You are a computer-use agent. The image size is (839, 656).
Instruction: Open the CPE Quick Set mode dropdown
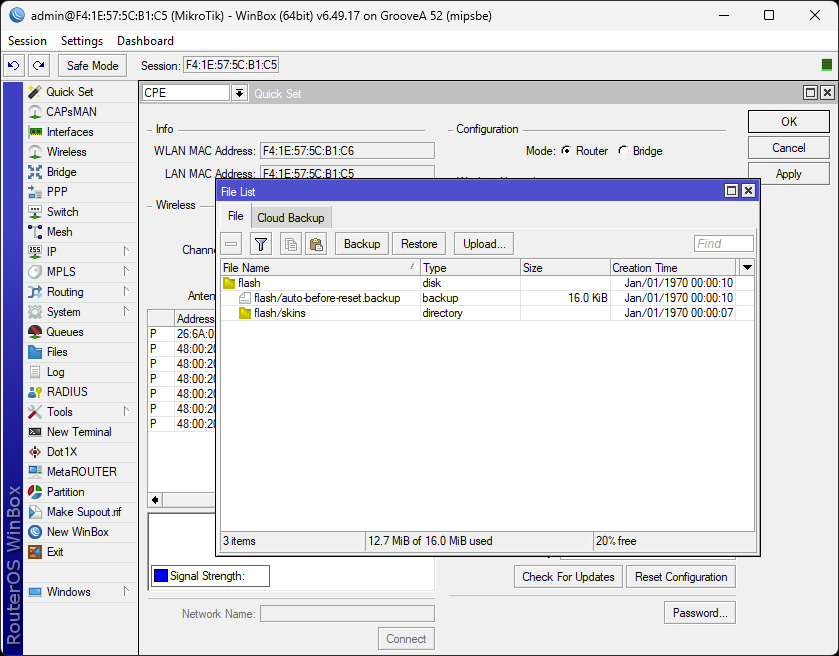coord(239,93)
